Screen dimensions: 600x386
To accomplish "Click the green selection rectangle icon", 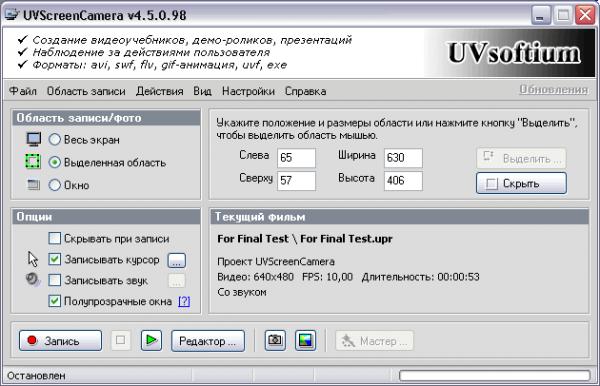I will coord(33,161).
